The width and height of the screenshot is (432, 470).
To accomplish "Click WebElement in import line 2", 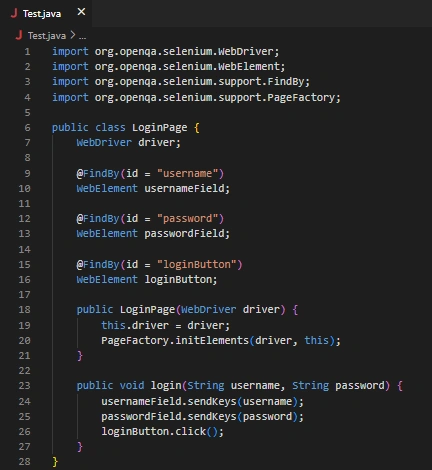I will tap(249, 67).
